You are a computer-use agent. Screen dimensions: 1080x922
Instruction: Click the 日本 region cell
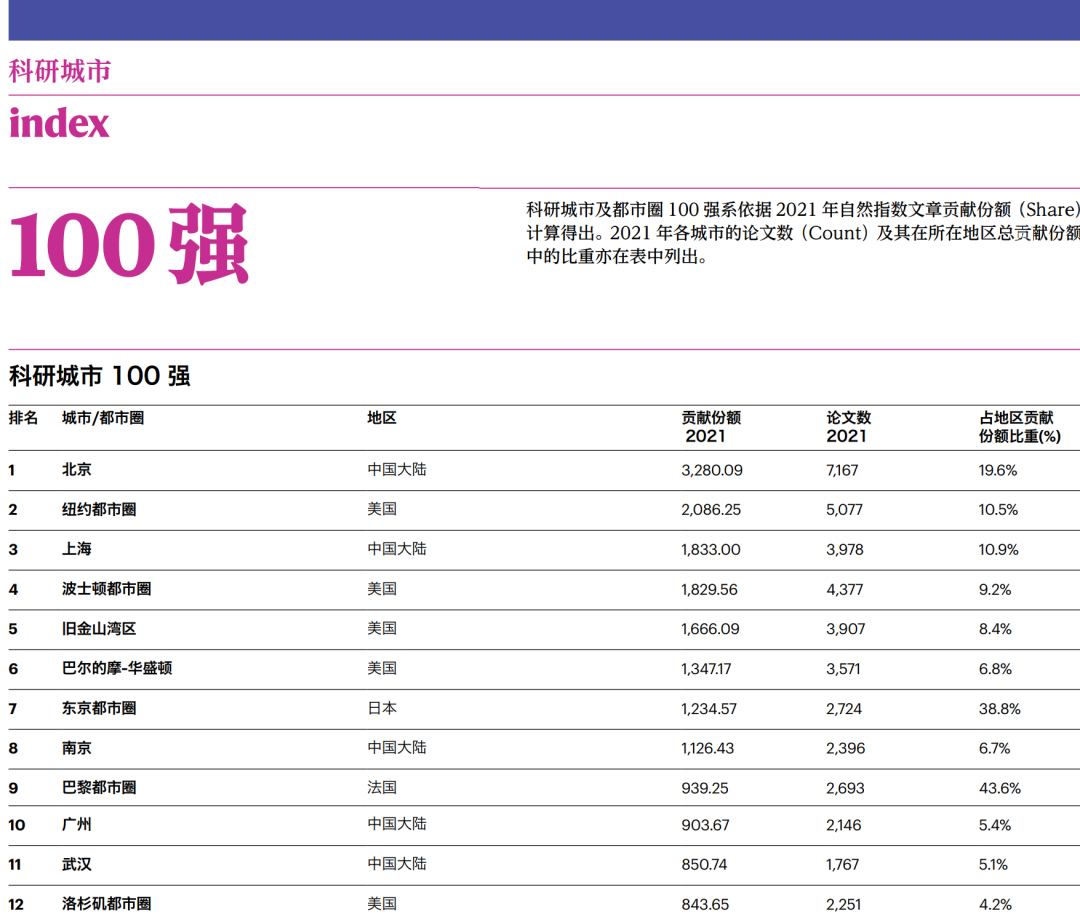[382, 708]
